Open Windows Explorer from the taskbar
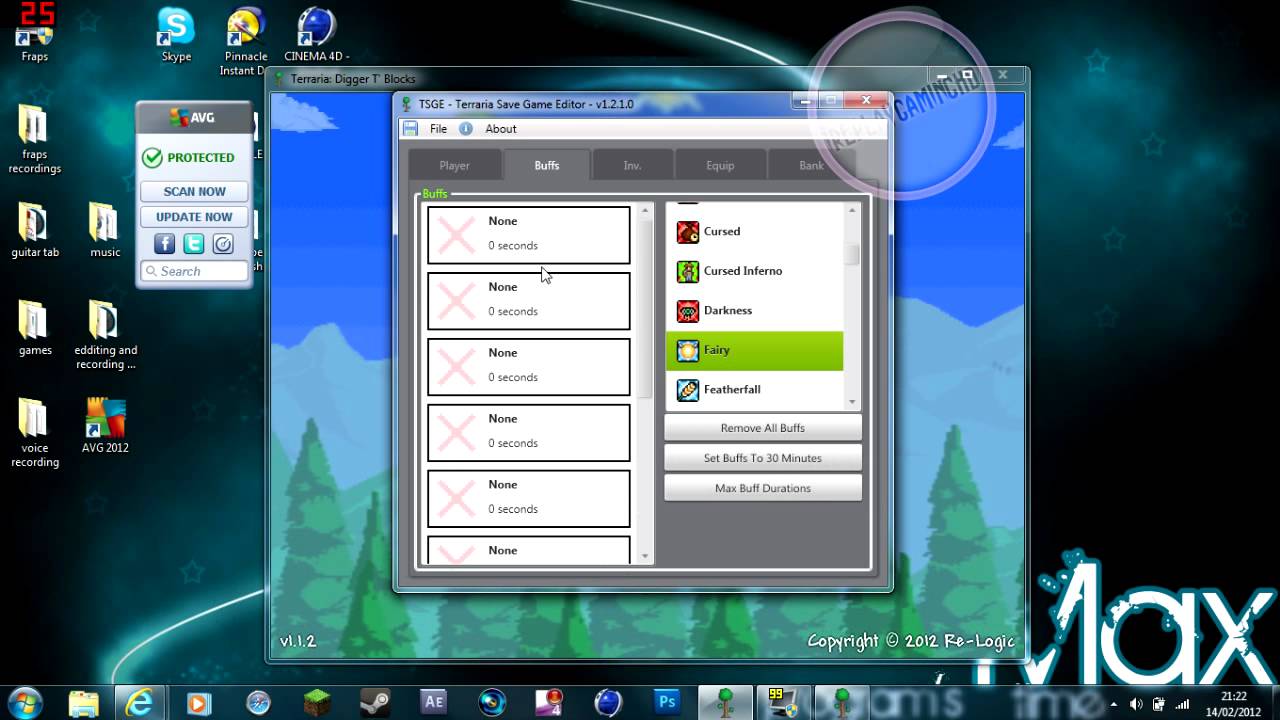Screen dimensions: 1280x720 (x=84, y=702)
